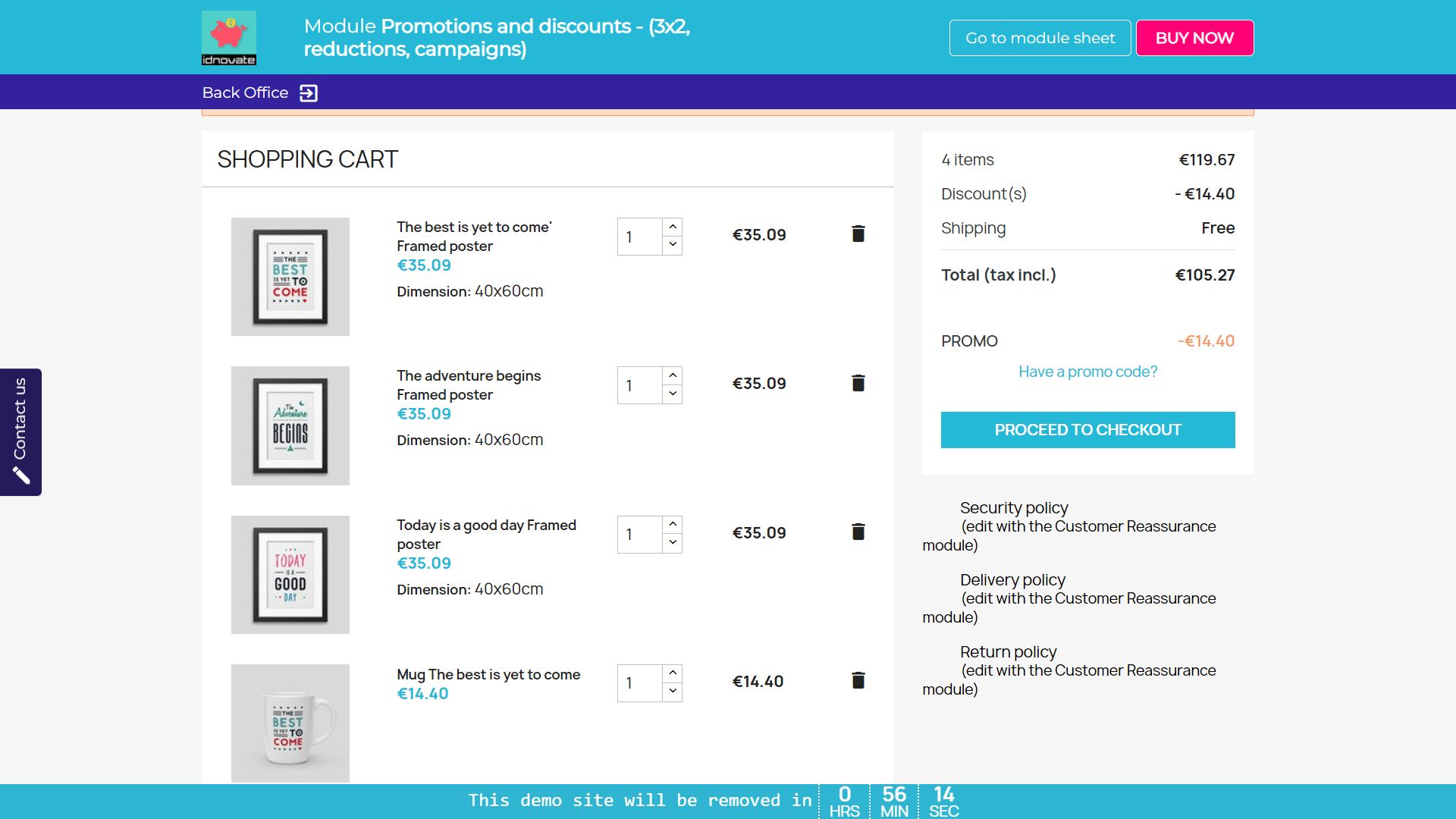Click the Back Office exit arrow icon
Screen dimensions: 1456x819
click(x=309, y=93)
